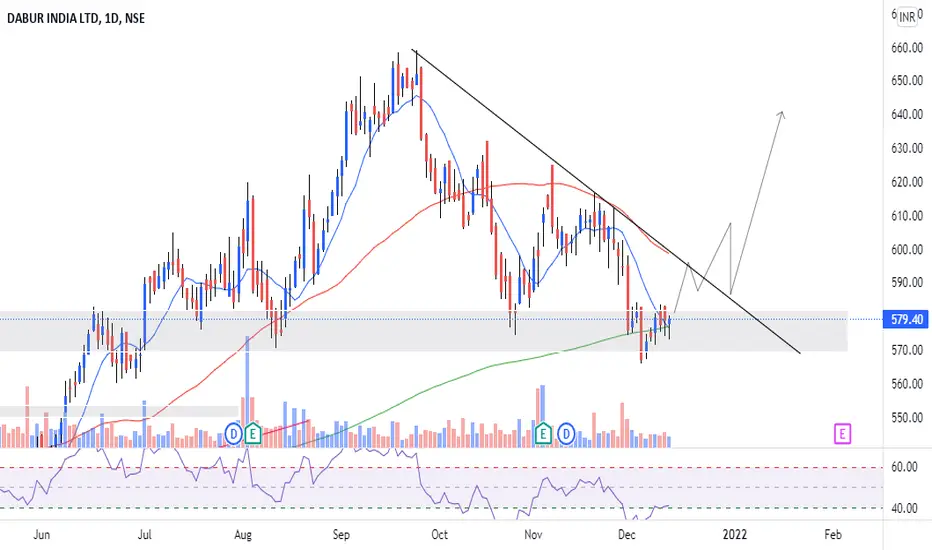
Task: Click the Aug label on time axis
Action: click(x=243, y=535)
